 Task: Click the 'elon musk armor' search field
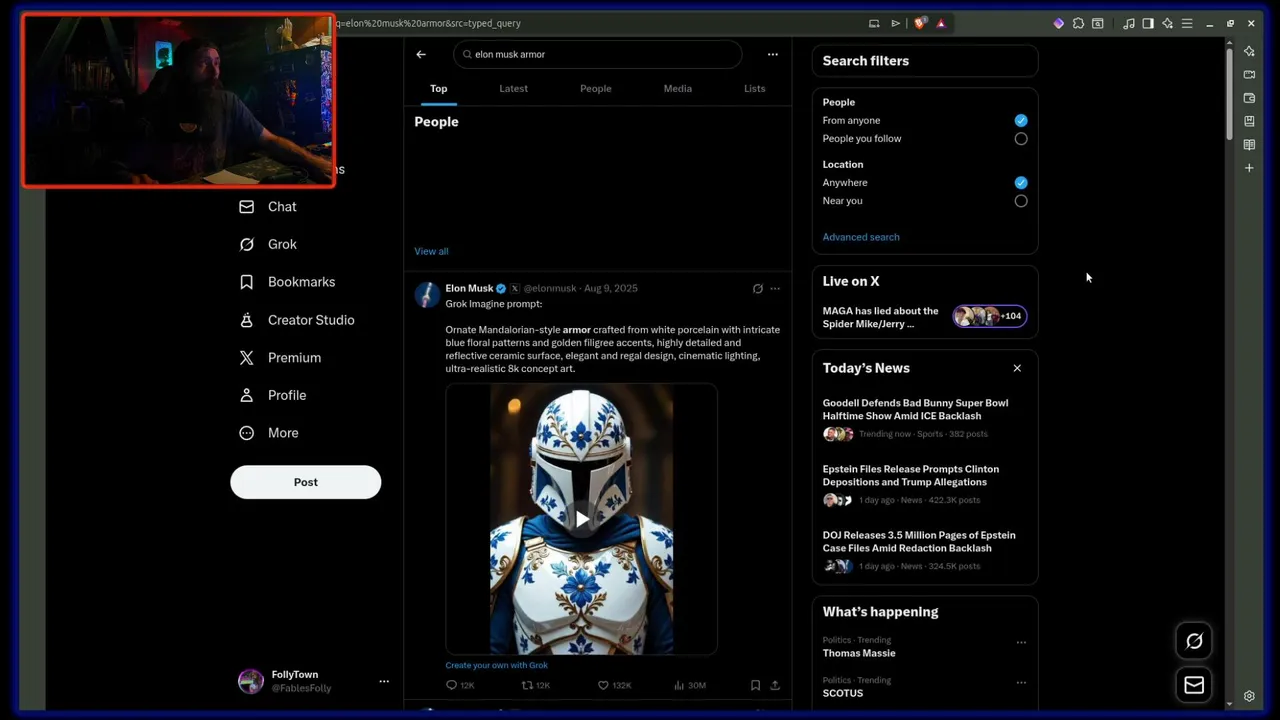598,54
